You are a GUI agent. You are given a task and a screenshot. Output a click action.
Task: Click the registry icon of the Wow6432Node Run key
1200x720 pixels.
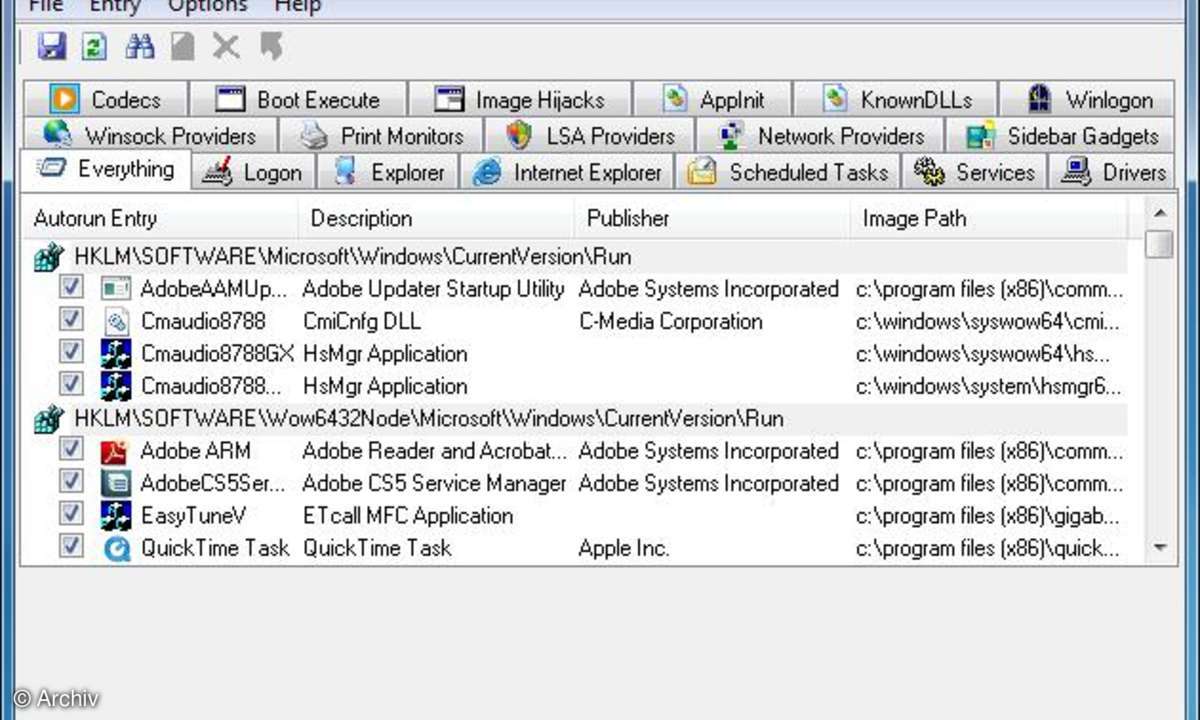coord(49,419)
